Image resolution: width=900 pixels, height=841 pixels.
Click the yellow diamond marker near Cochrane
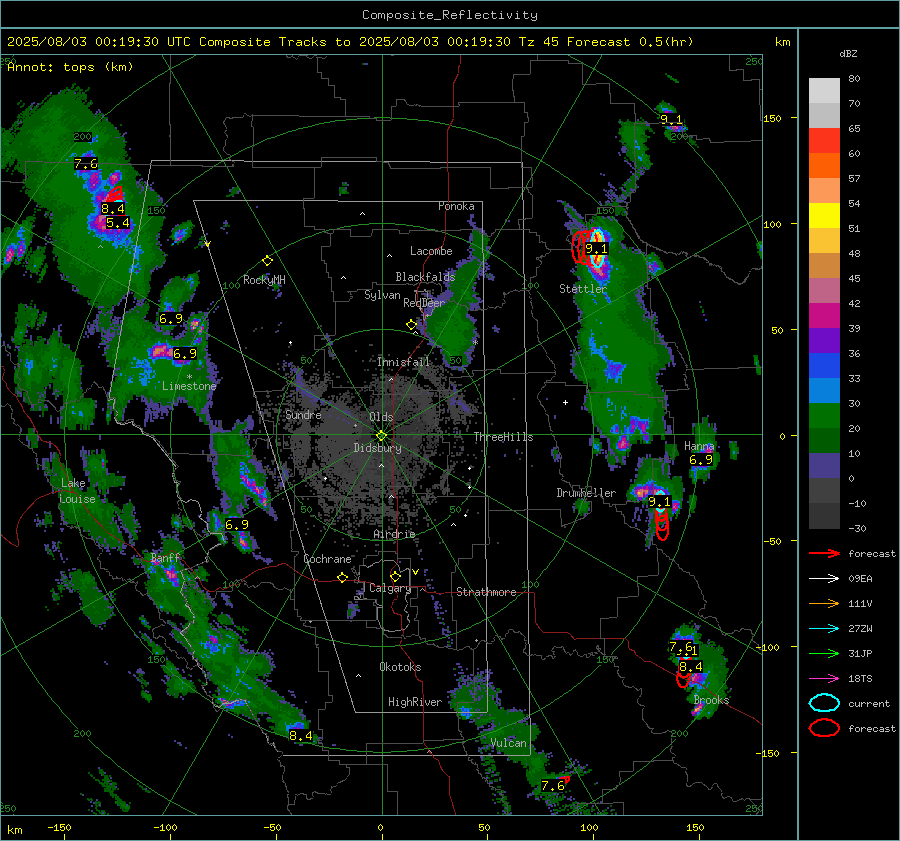pyautogui.click(x=342, y=577)
